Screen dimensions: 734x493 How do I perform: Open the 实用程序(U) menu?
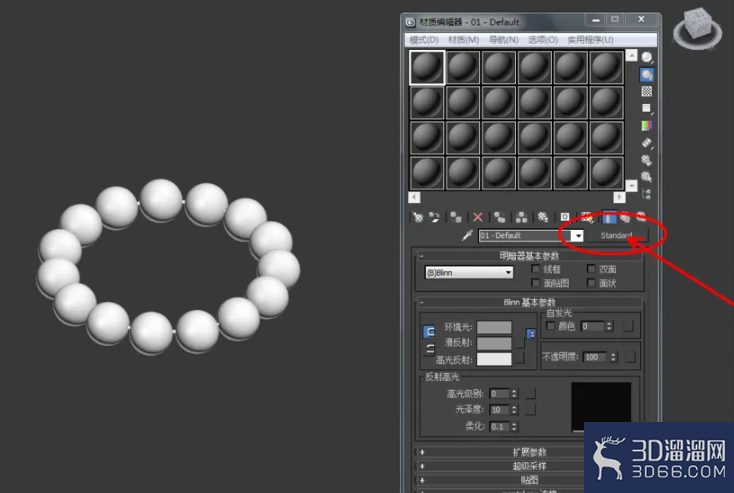tap(590, 40)
